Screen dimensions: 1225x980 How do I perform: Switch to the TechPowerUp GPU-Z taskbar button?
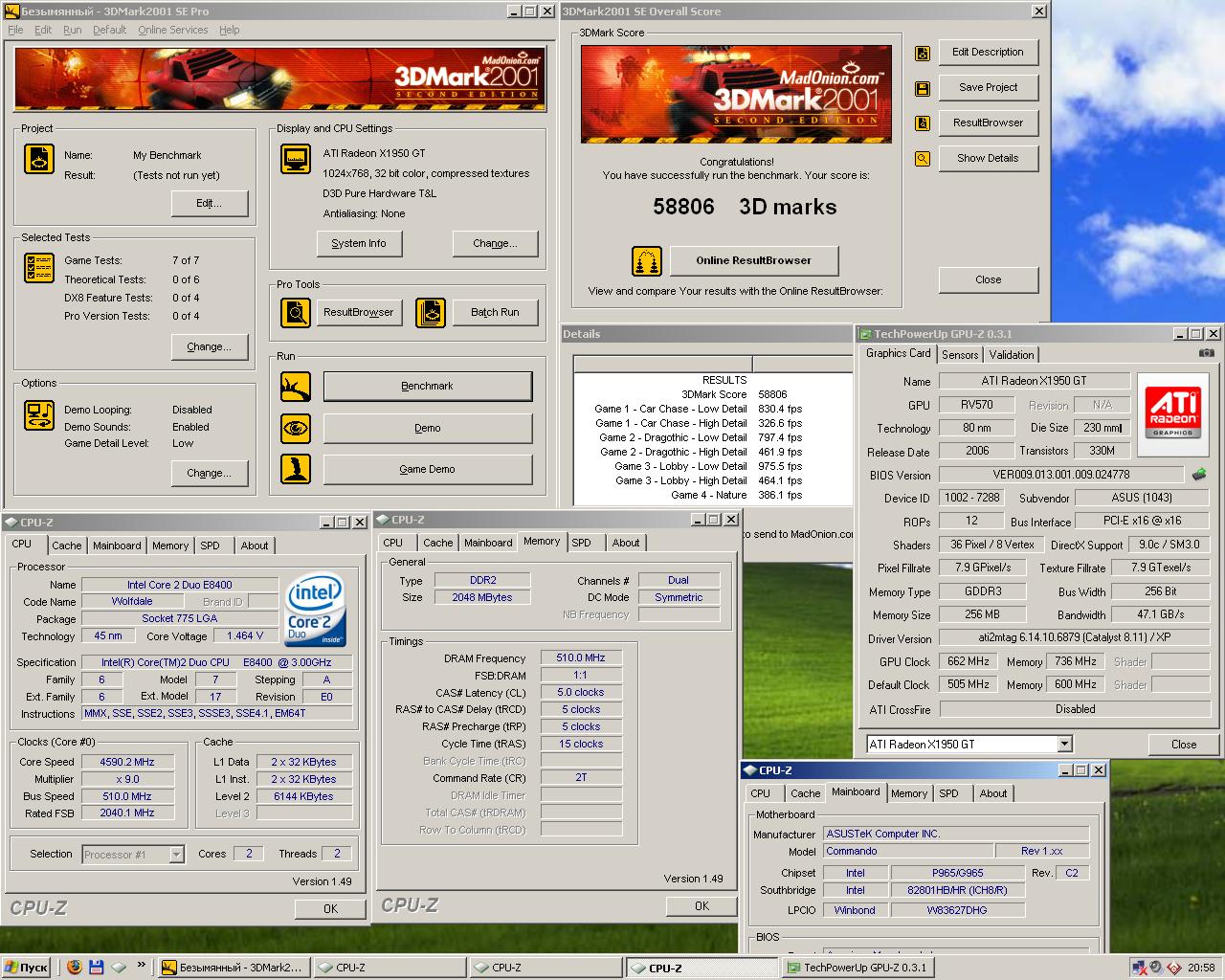click(857, 968)
